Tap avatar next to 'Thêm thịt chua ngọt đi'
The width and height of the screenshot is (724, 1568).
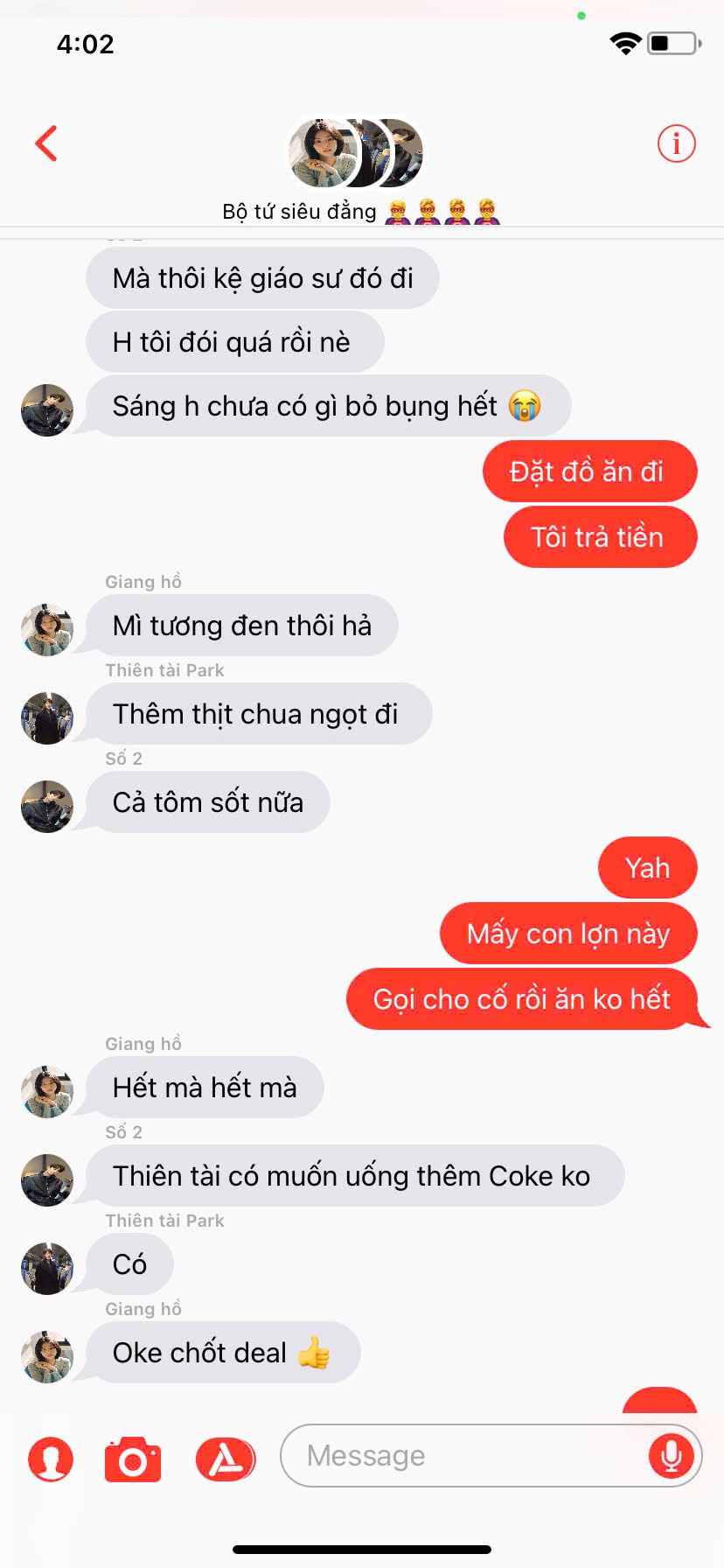click(x=47, y=717)
